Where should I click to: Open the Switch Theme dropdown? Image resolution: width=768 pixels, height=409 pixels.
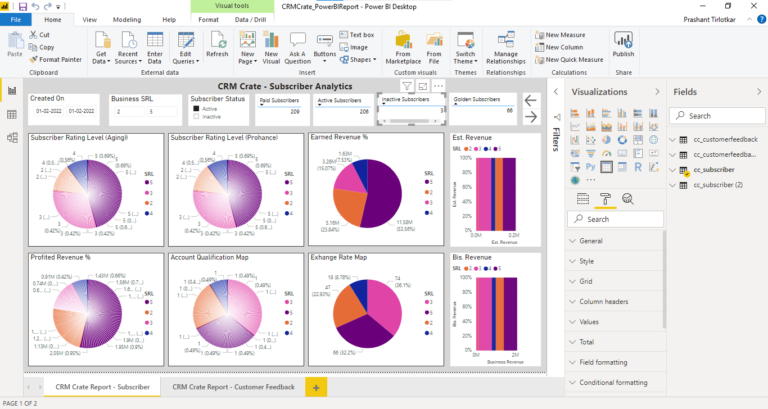coord(465,48)
